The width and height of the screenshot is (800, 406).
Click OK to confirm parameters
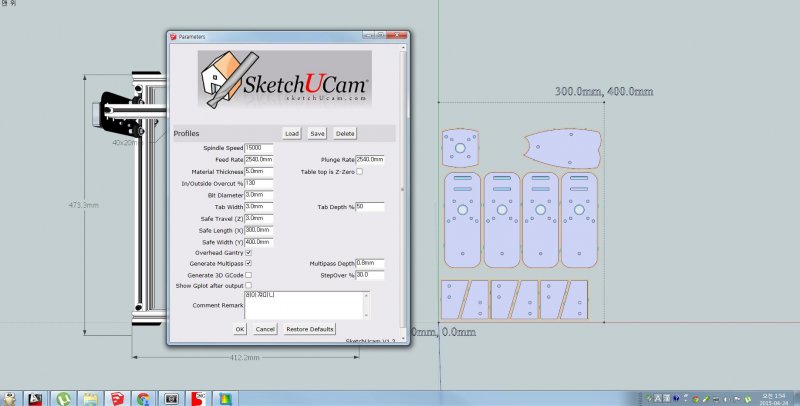[x=240, y=329]
